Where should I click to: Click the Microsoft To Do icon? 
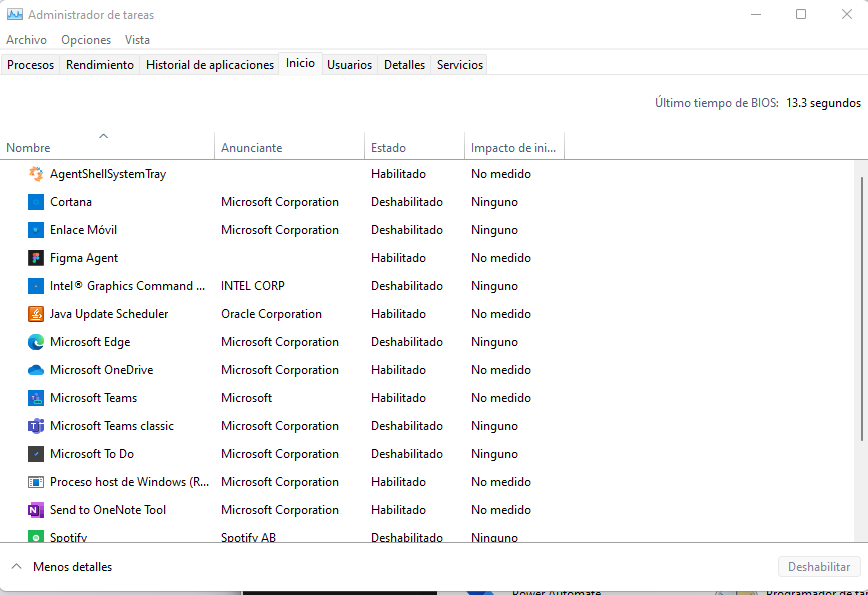click(36, 454)
